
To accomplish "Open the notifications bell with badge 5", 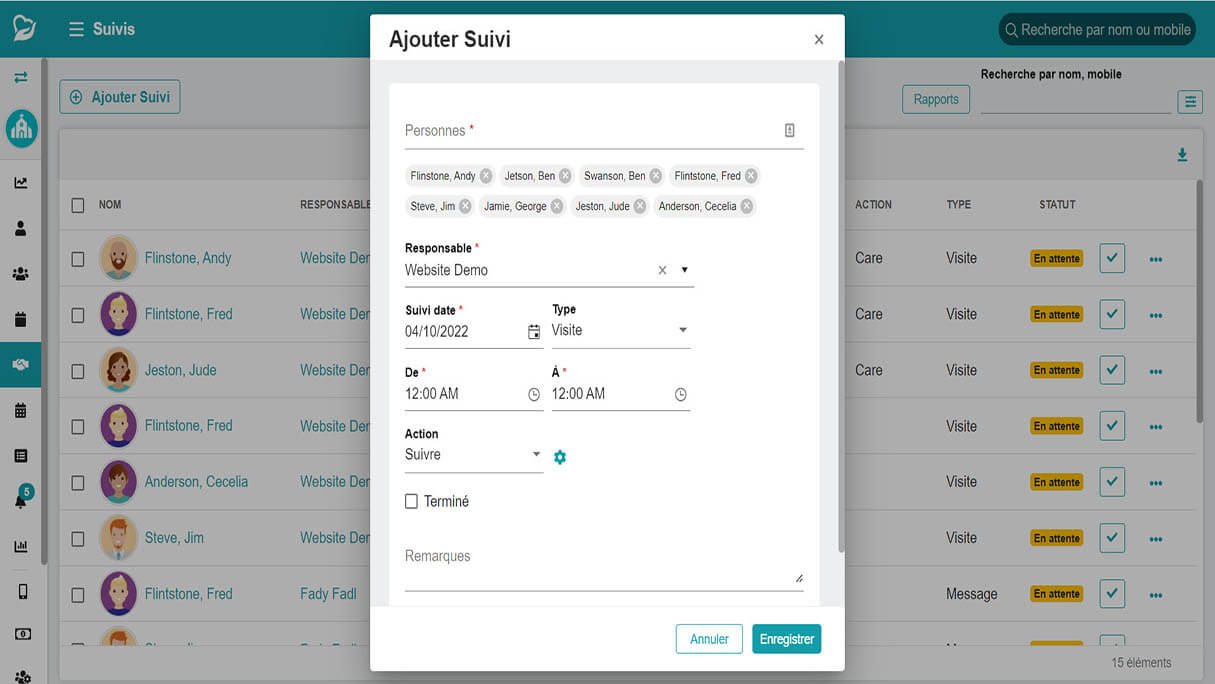I will click(x=21, y=499).
